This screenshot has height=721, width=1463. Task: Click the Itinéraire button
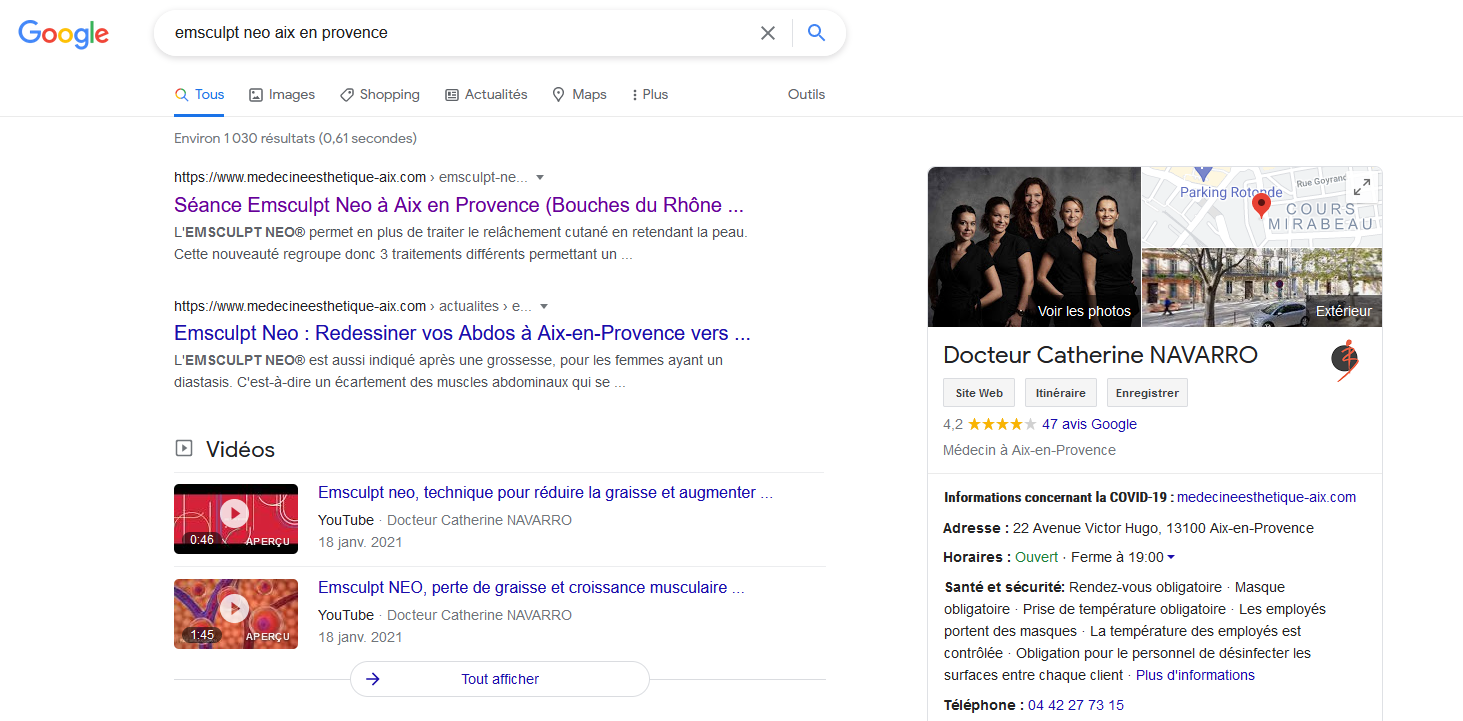click(x=1061, y=393)
